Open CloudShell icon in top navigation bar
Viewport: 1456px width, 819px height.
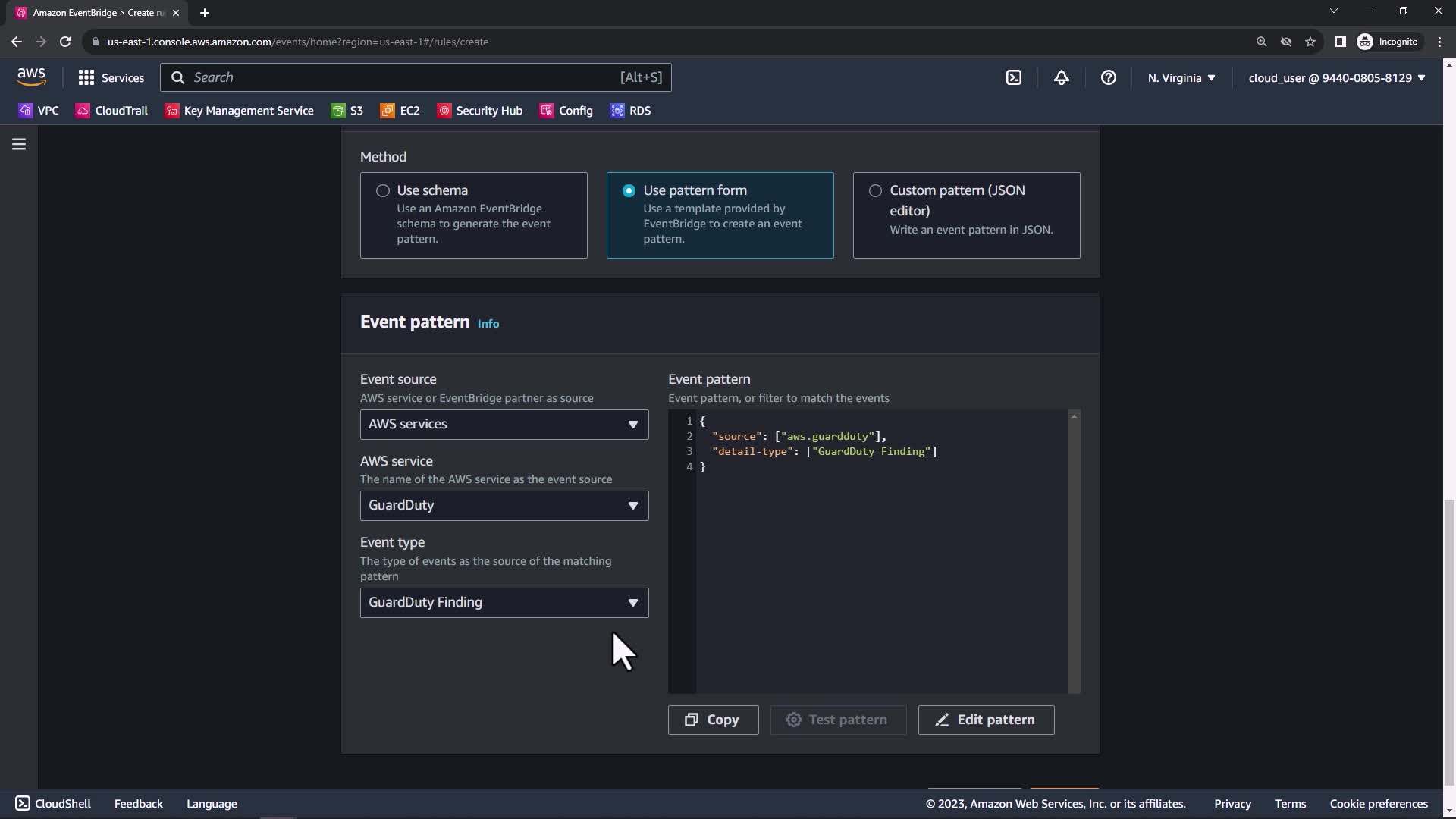(x=1014, y=77)
